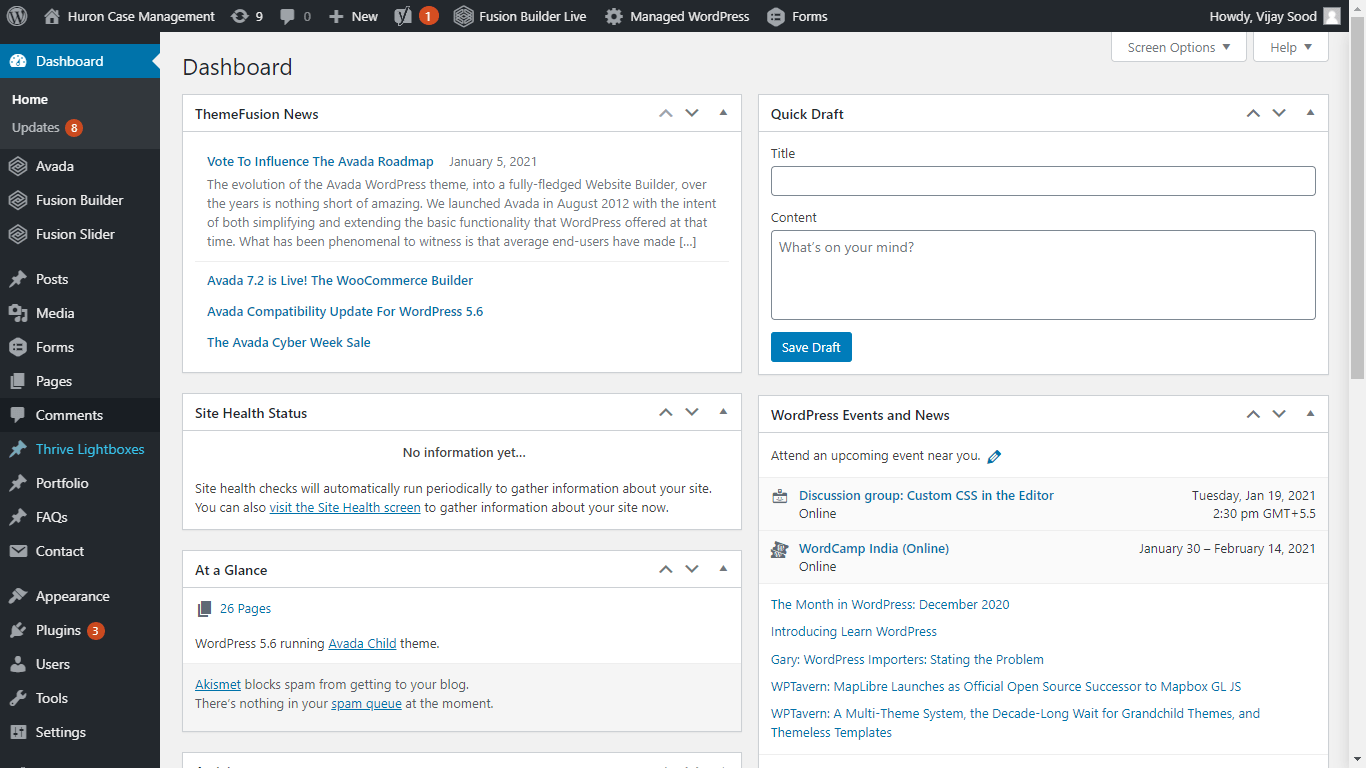
Task: Click the Contact envelope icon
Action: 18,551
